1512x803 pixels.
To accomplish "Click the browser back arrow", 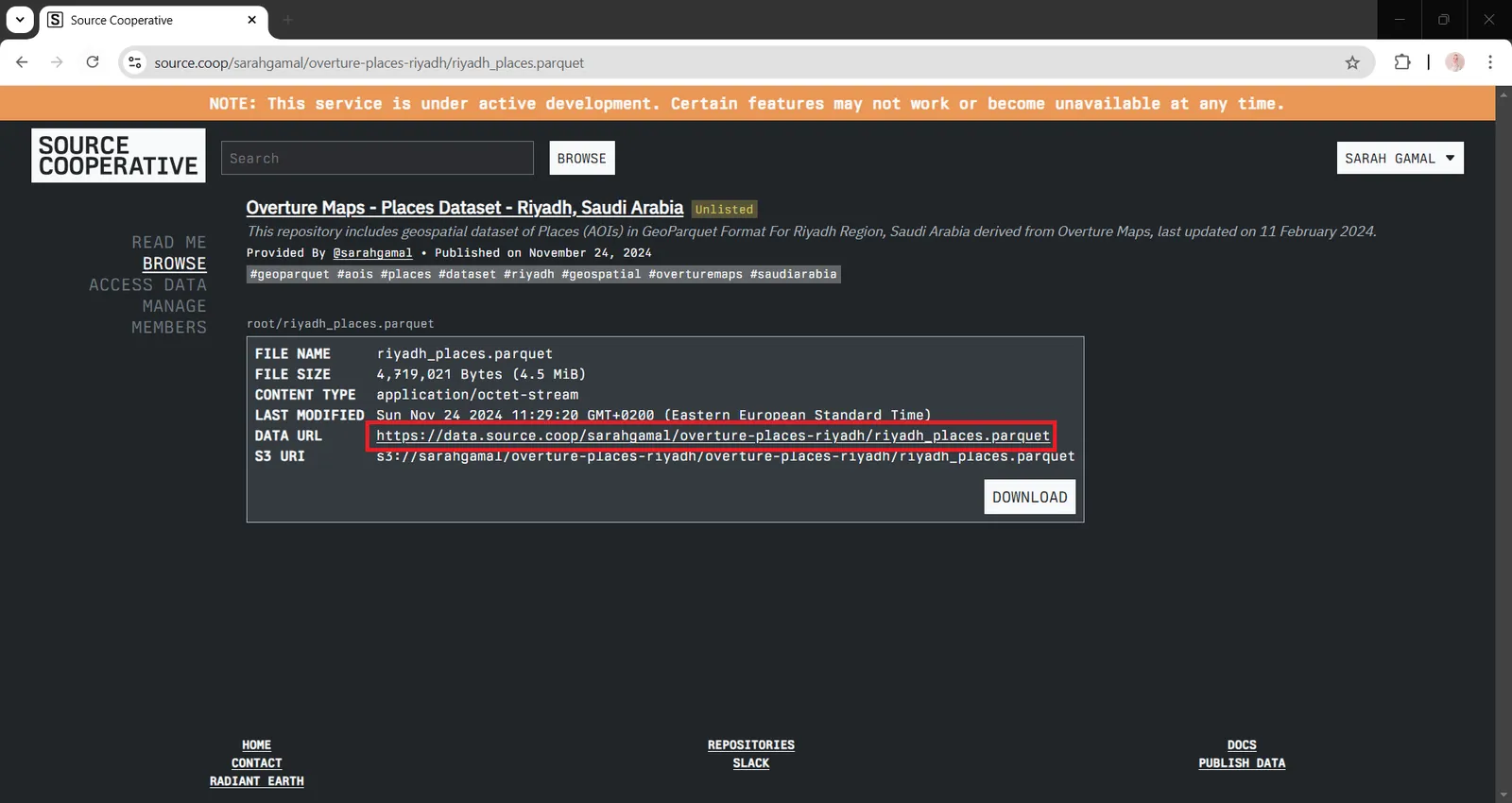I will [x=22, y=62].
